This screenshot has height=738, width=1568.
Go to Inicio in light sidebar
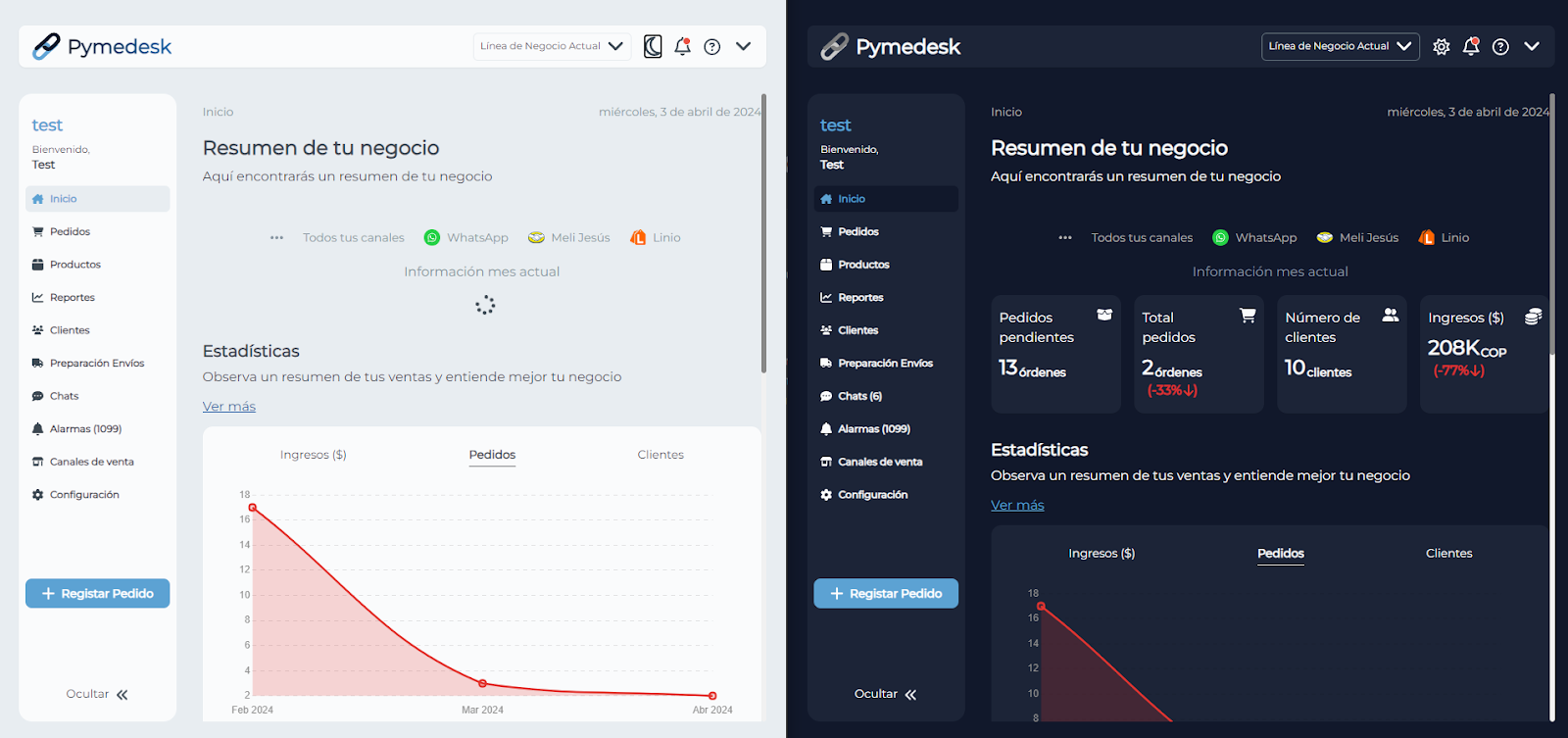(98, 199)
